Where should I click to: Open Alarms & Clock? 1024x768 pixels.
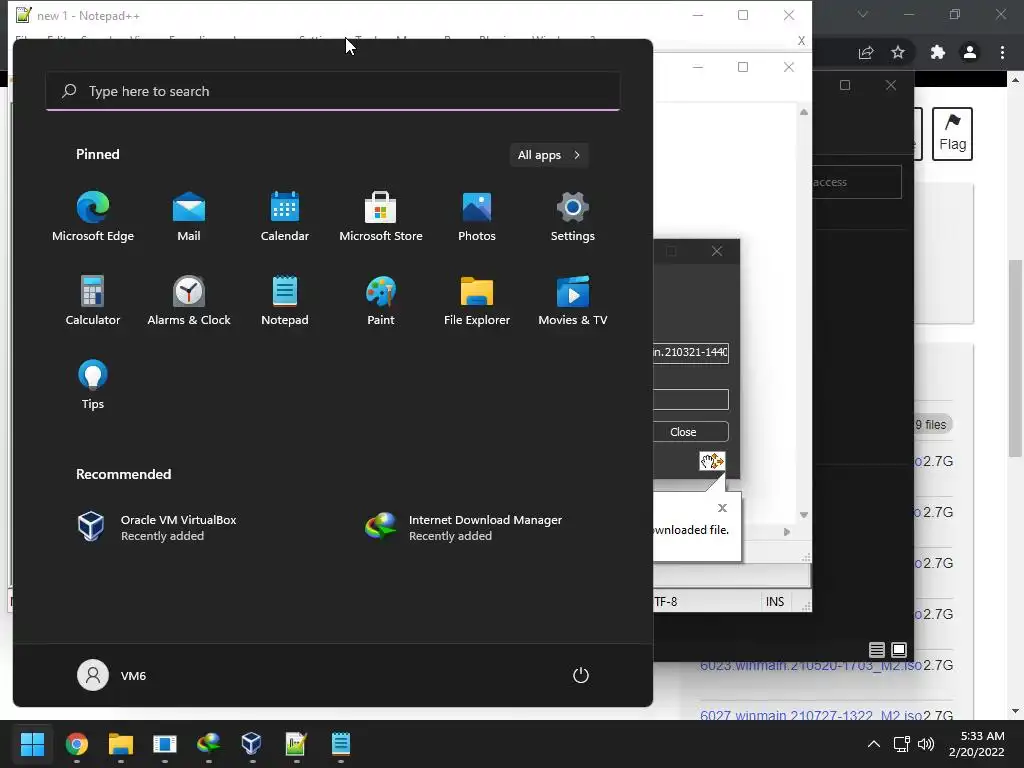pos(189,300)
